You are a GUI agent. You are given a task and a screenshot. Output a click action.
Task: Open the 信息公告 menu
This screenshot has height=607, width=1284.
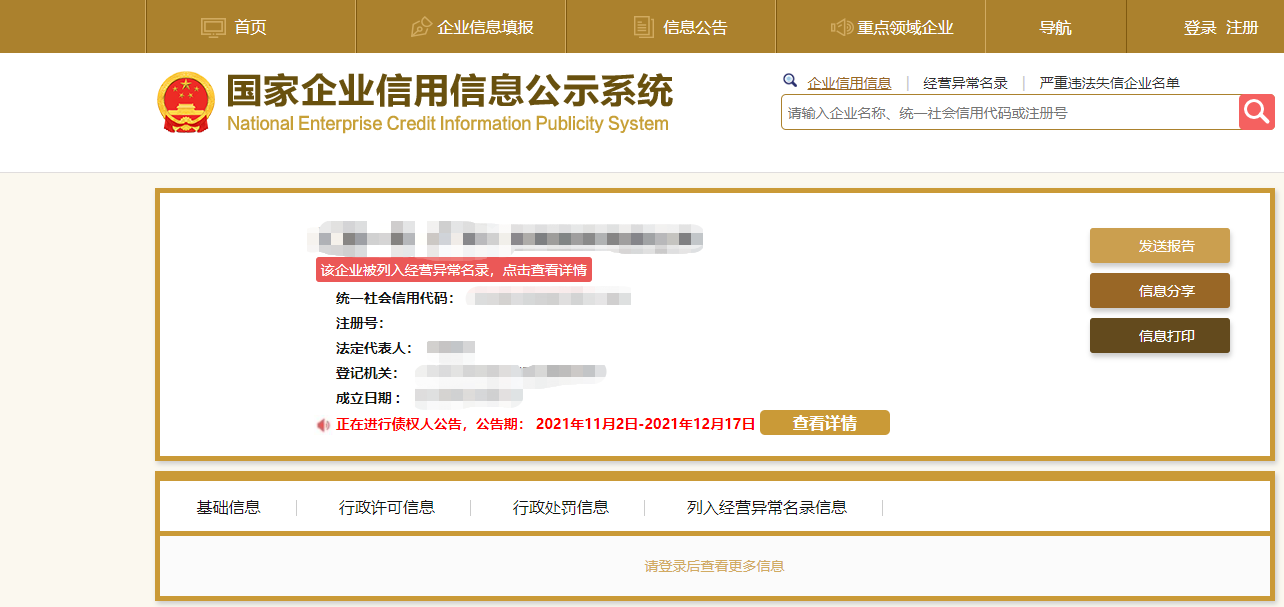tap(695, 27)
